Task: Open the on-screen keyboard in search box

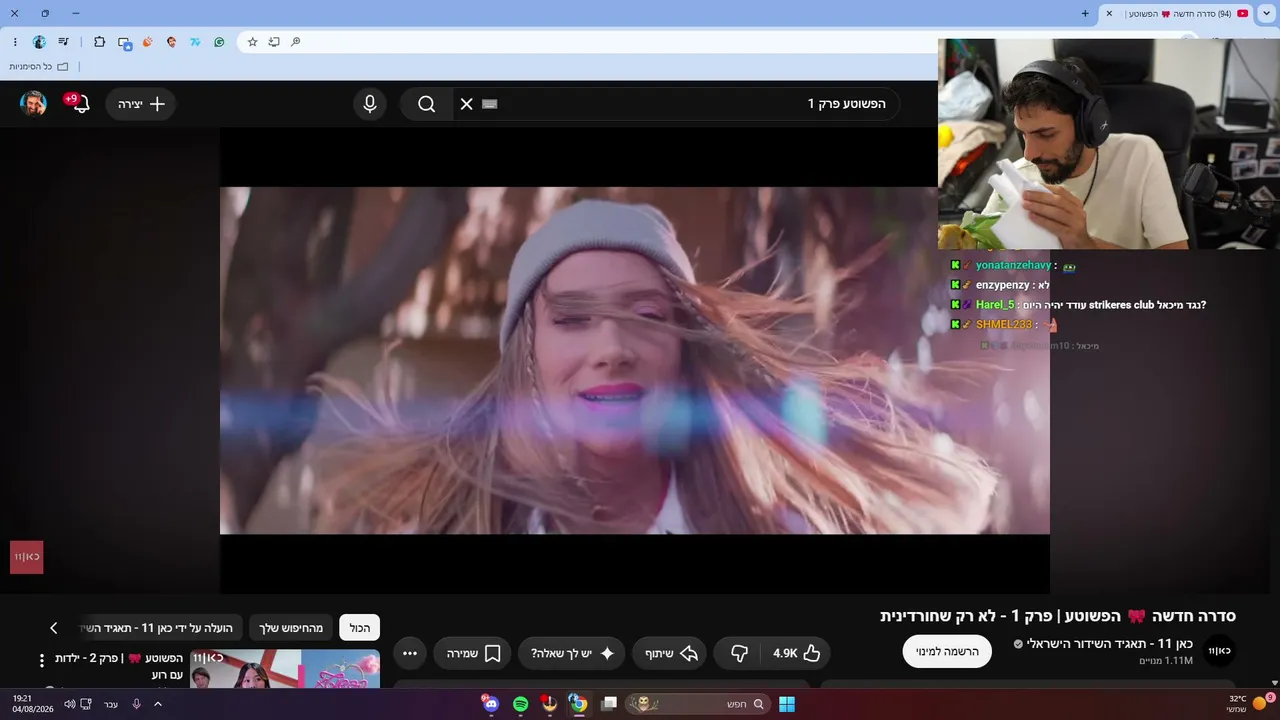Action: click(x=490, y=104)
